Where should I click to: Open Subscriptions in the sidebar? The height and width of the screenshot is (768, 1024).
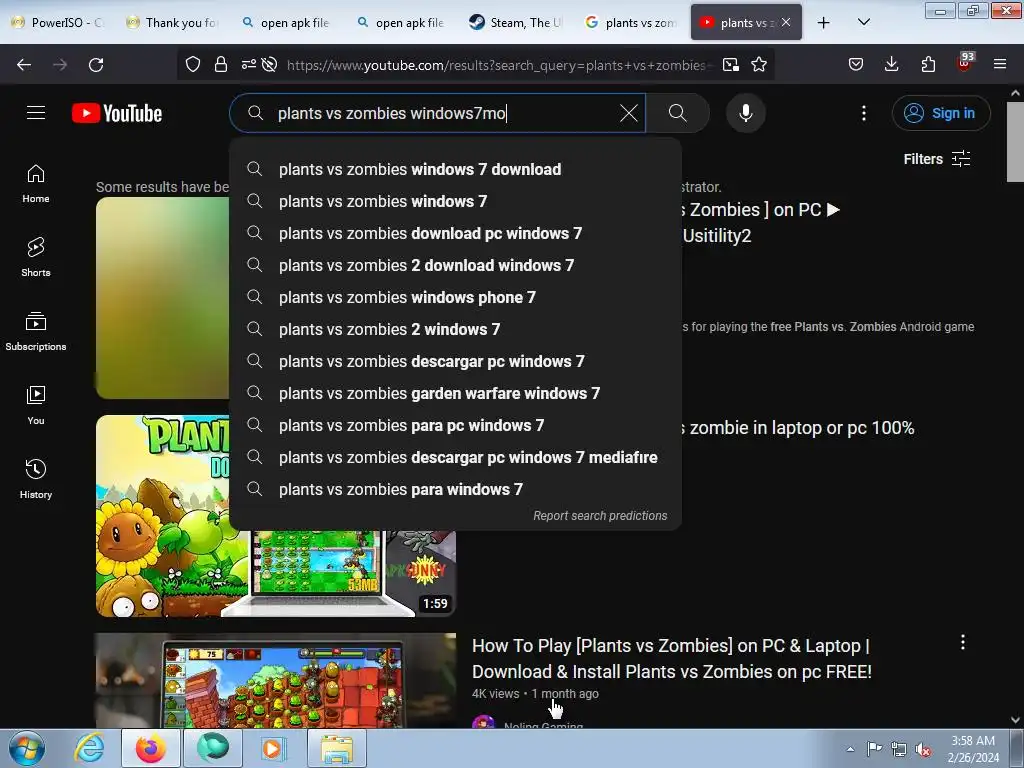(36, 332)
